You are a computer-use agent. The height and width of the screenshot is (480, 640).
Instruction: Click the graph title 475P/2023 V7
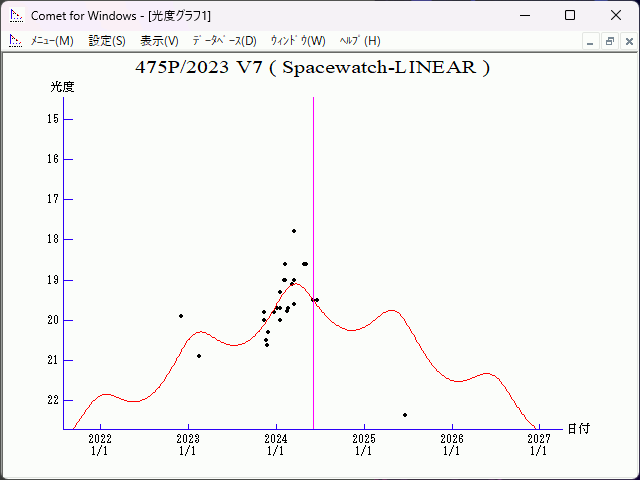coord(312,68)
